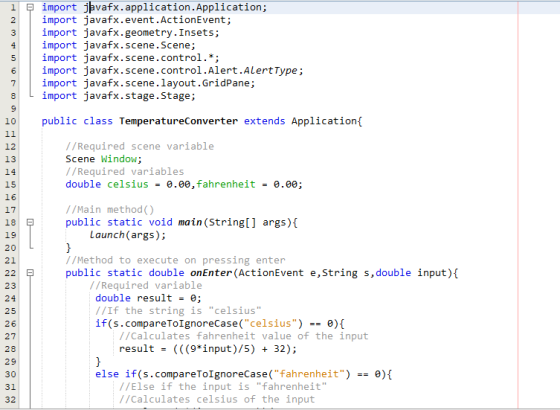Click the 'extends' keyword on line 10
Image resolution: width=560 pixels, height=410 pixels.
[264, 121]
